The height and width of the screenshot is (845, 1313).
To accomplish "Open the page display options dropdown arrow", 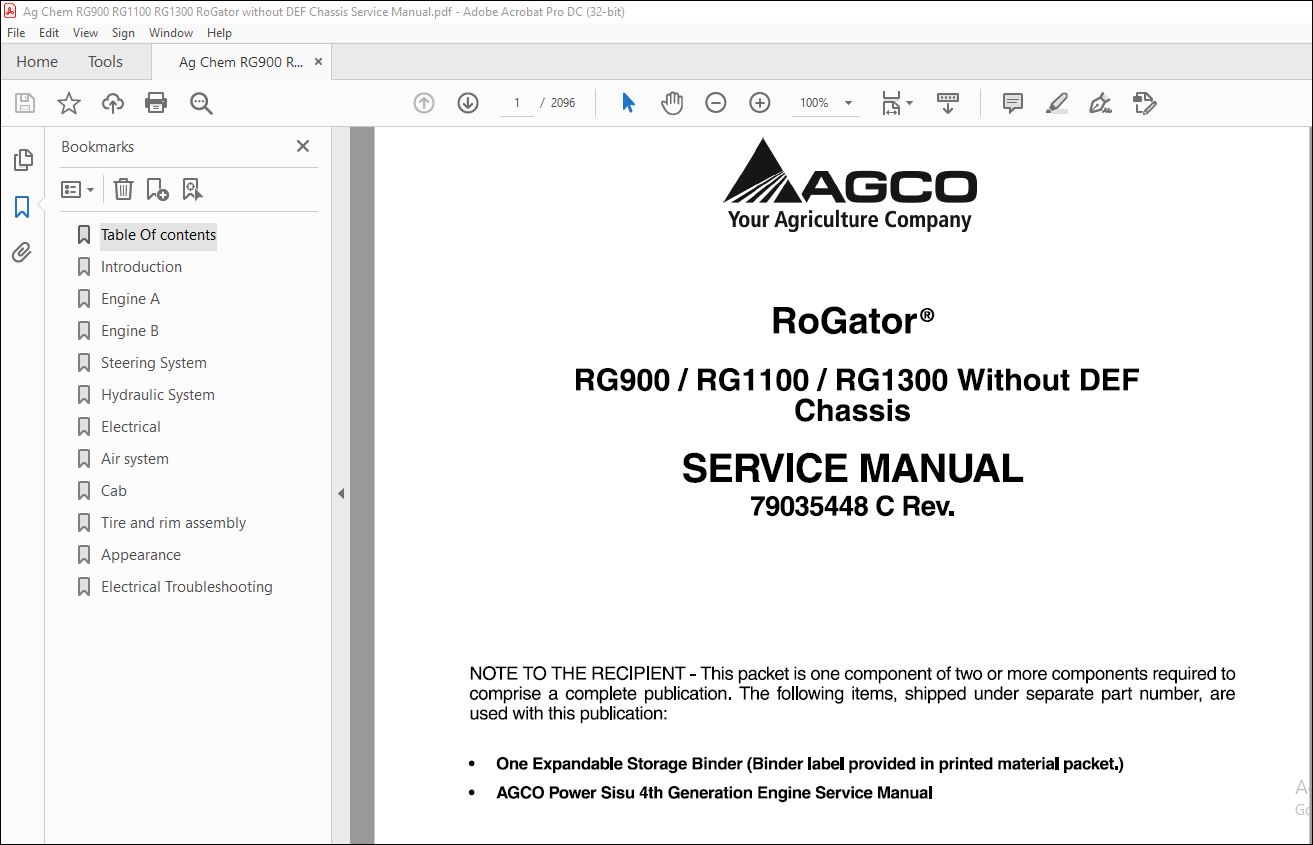I will tap(909, 103).
